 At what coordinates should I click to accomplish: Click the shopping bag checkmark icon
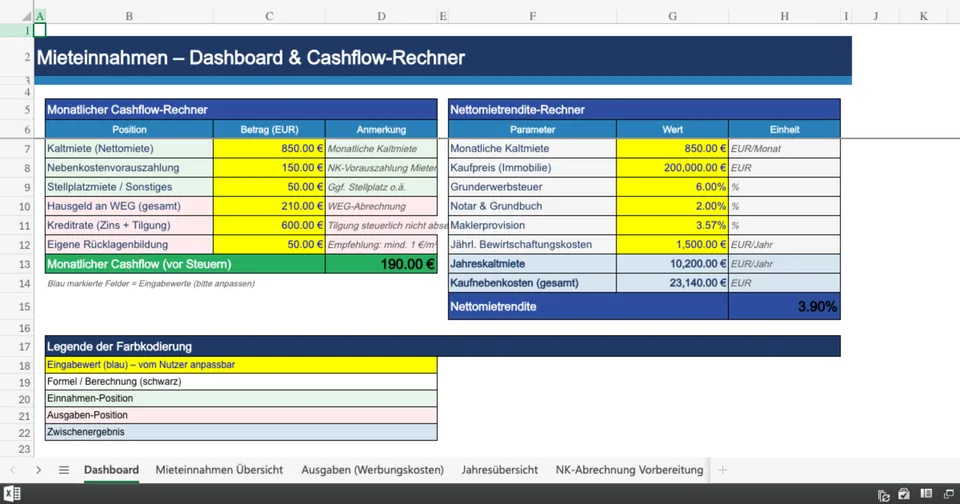pos(904,494)
